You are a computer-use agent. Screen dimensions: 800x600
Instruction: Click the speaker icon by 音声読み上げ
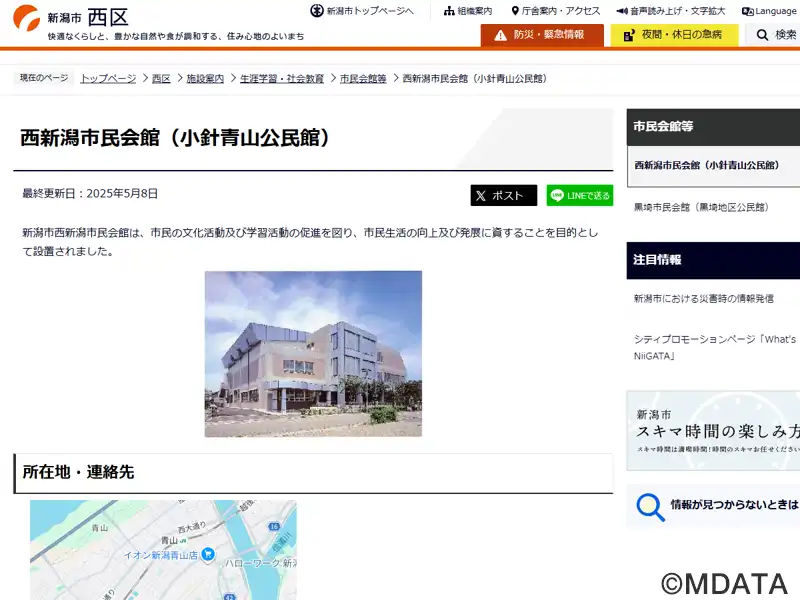coord(622,11)
